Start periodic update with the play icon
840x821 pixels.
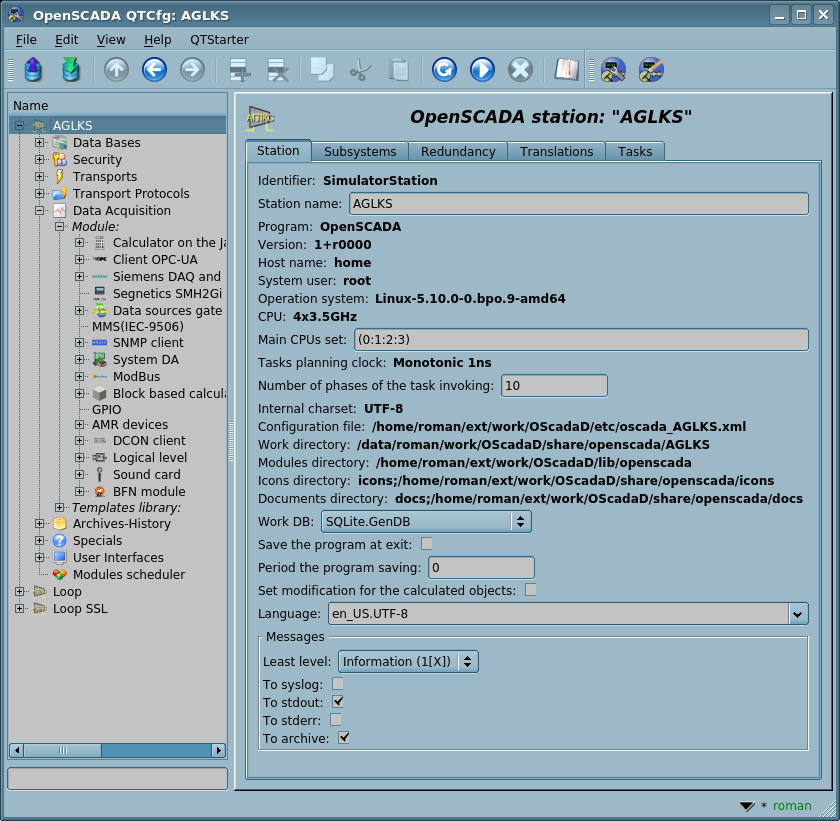[482, 70]
